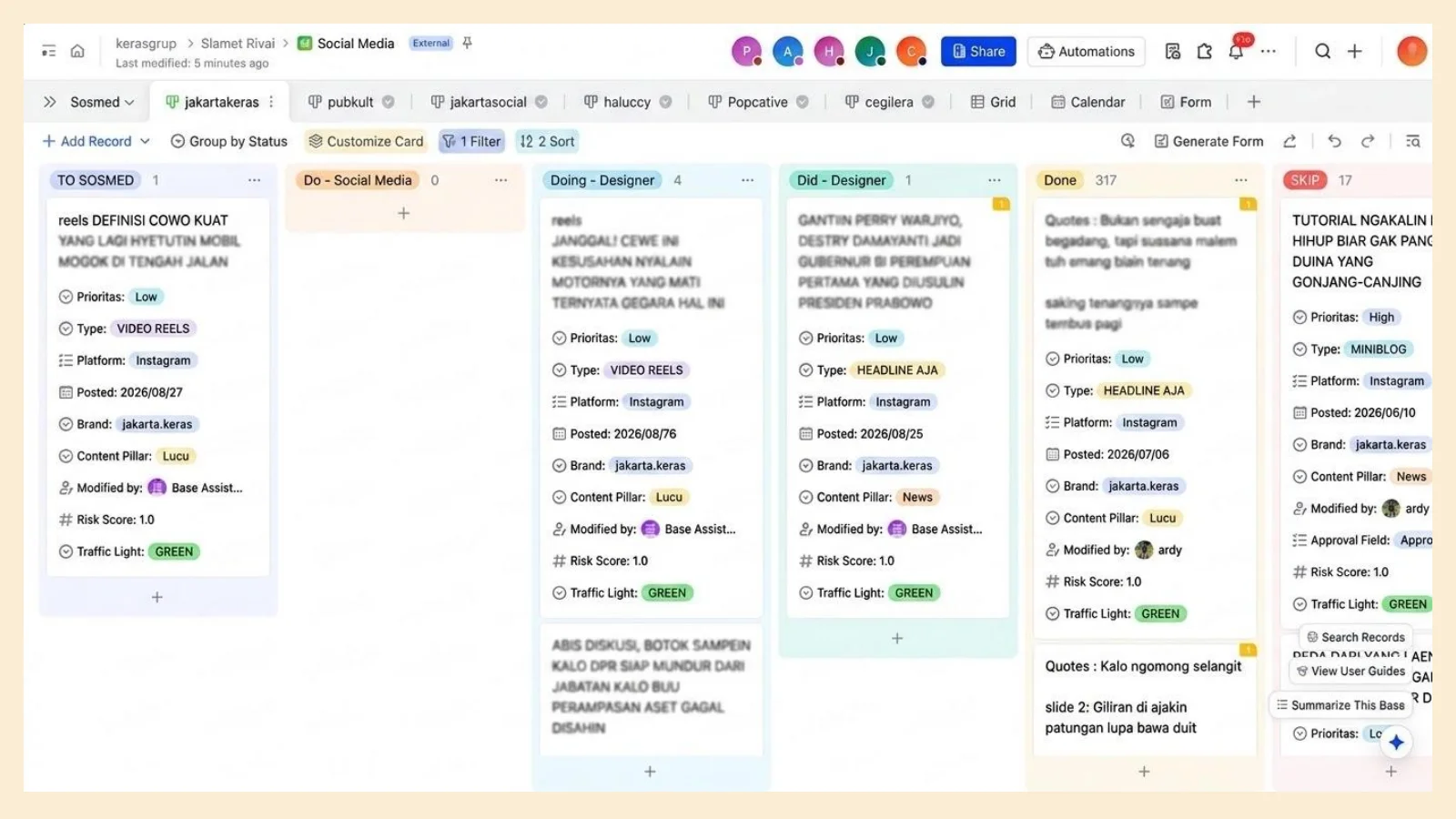The width and height of the screenshot is (1456, 819).
Task: Open the 1 Filter settings
Action: [x=471, y=141]
